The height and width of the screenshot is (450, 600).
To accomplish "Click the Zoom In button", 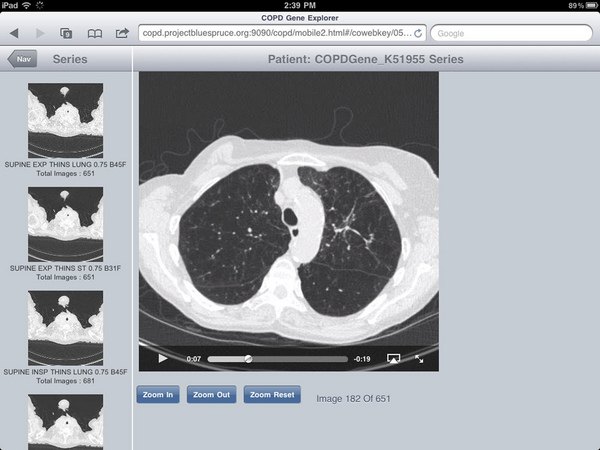I will pyautogui.click(x=158, y=395).
